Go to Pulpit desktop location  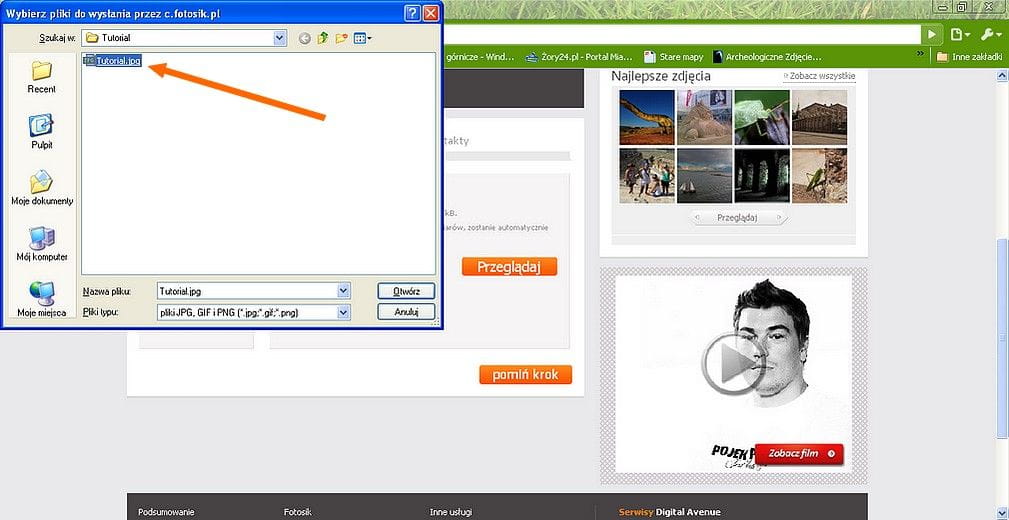[41, 132]
